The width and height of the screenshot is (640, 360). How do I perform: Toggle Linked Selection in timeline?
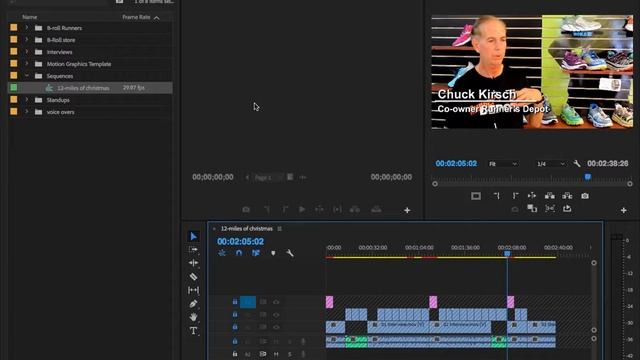click(x=256, y=253)
